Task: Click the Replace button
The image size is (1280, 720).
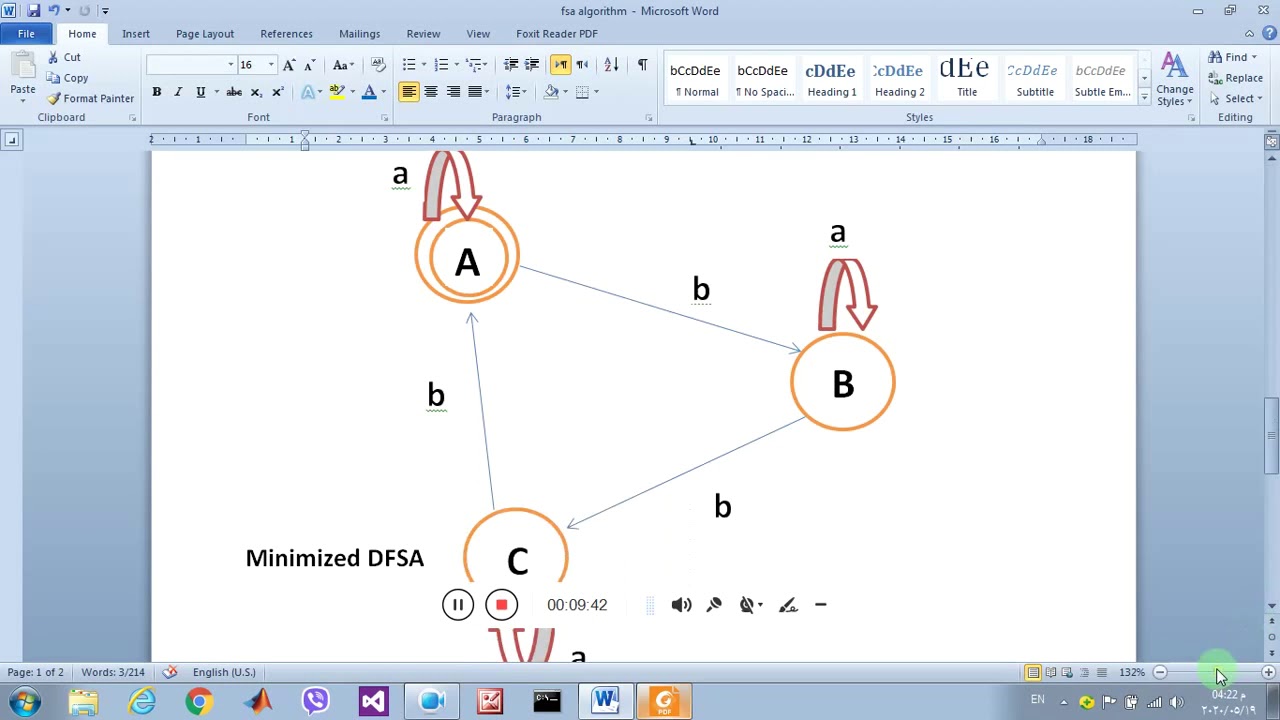Action: (1236, 78)
